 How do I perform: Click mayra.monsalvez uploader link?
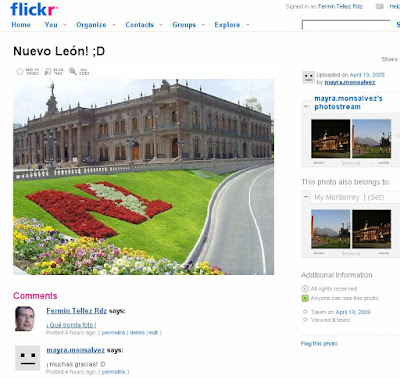pyautogui.click(x=350, y=82)
